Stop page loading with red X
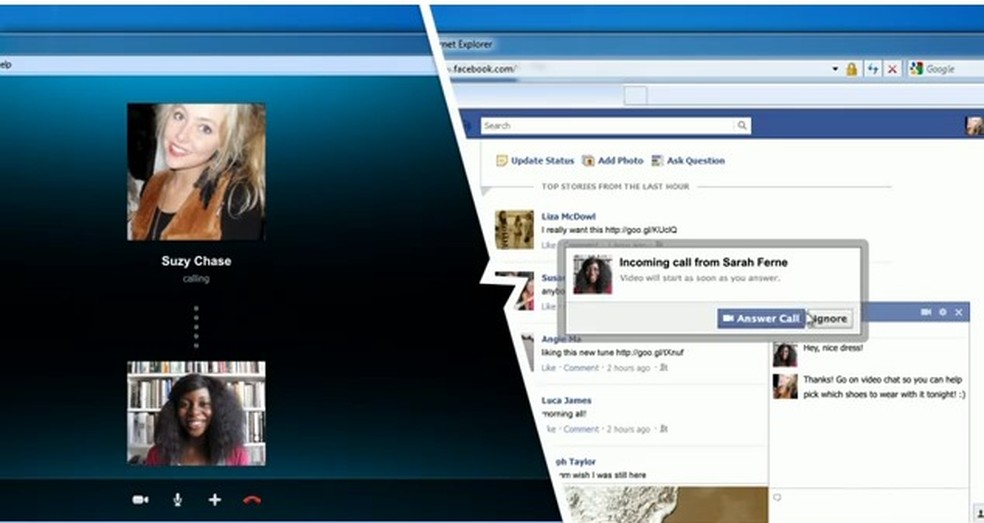 892,69
